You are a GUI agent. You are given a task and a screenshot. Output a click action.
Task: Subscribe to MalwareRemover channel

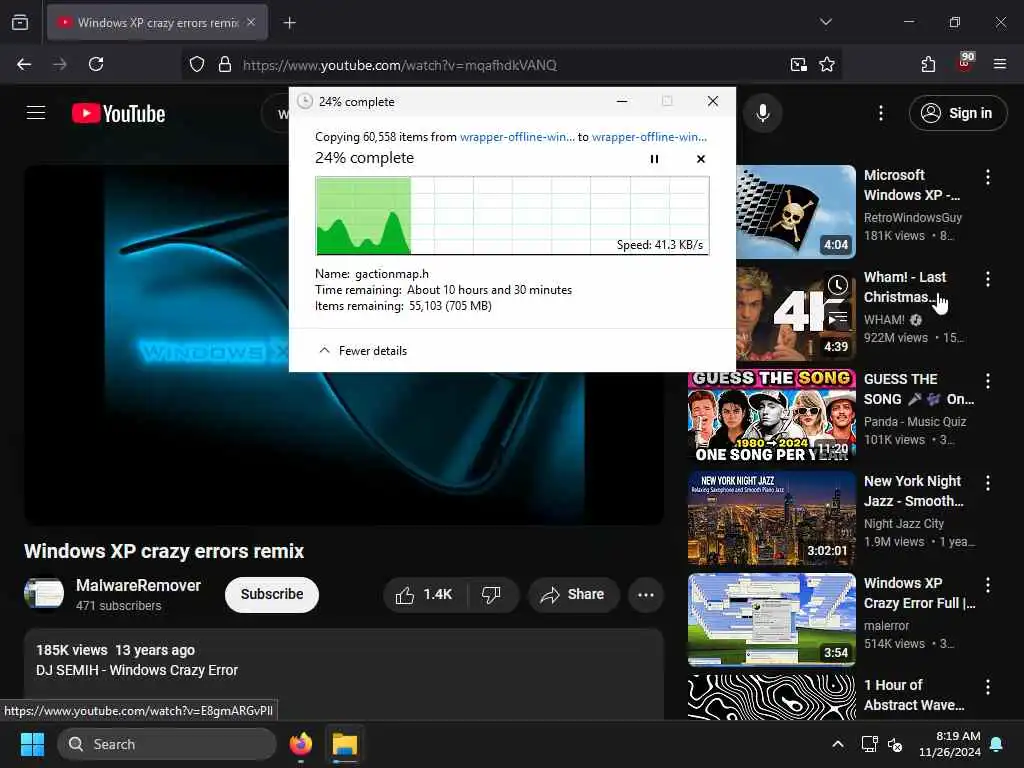coord(272,594)
